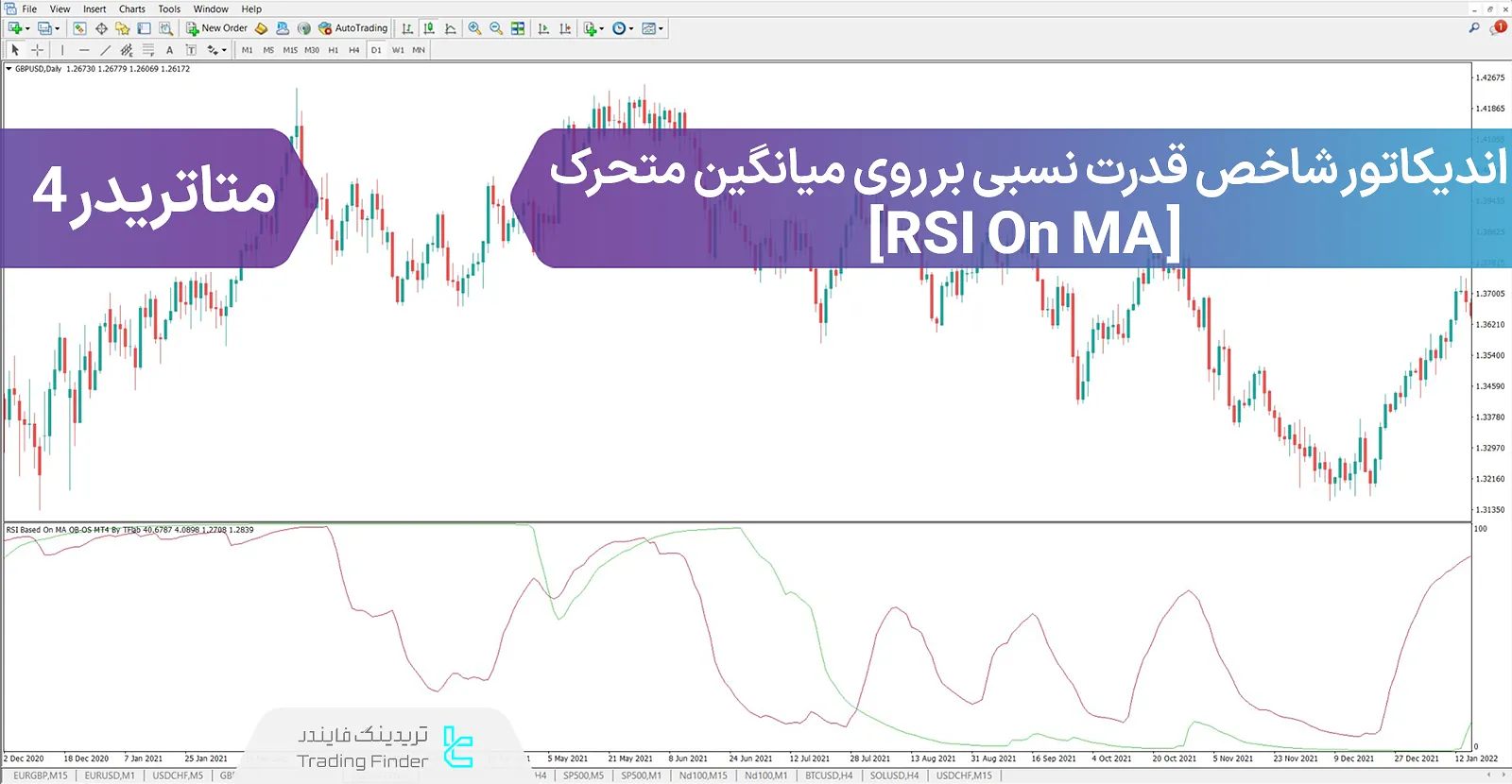Select the M1 timeframe
The width and height of the screenshot is (1512, 784).
248,50
